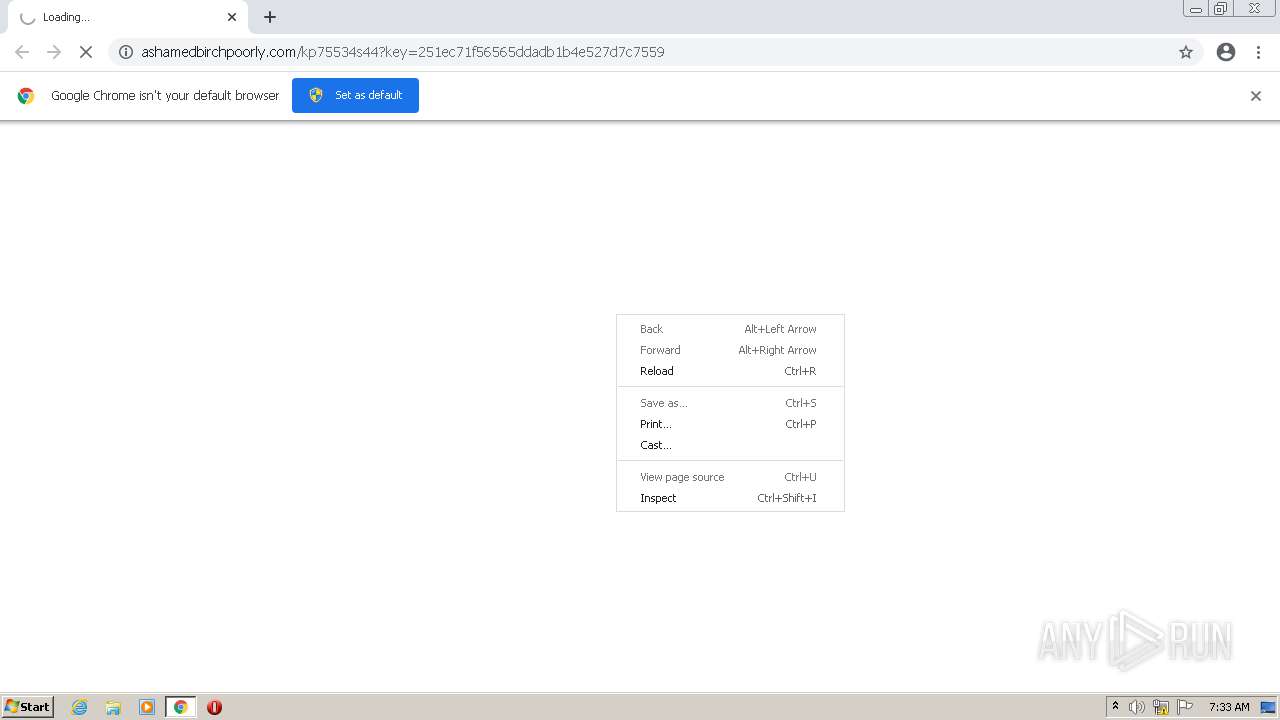View site information icon in address bar
Screen dimensions: 1280x720
pos(126,52)
